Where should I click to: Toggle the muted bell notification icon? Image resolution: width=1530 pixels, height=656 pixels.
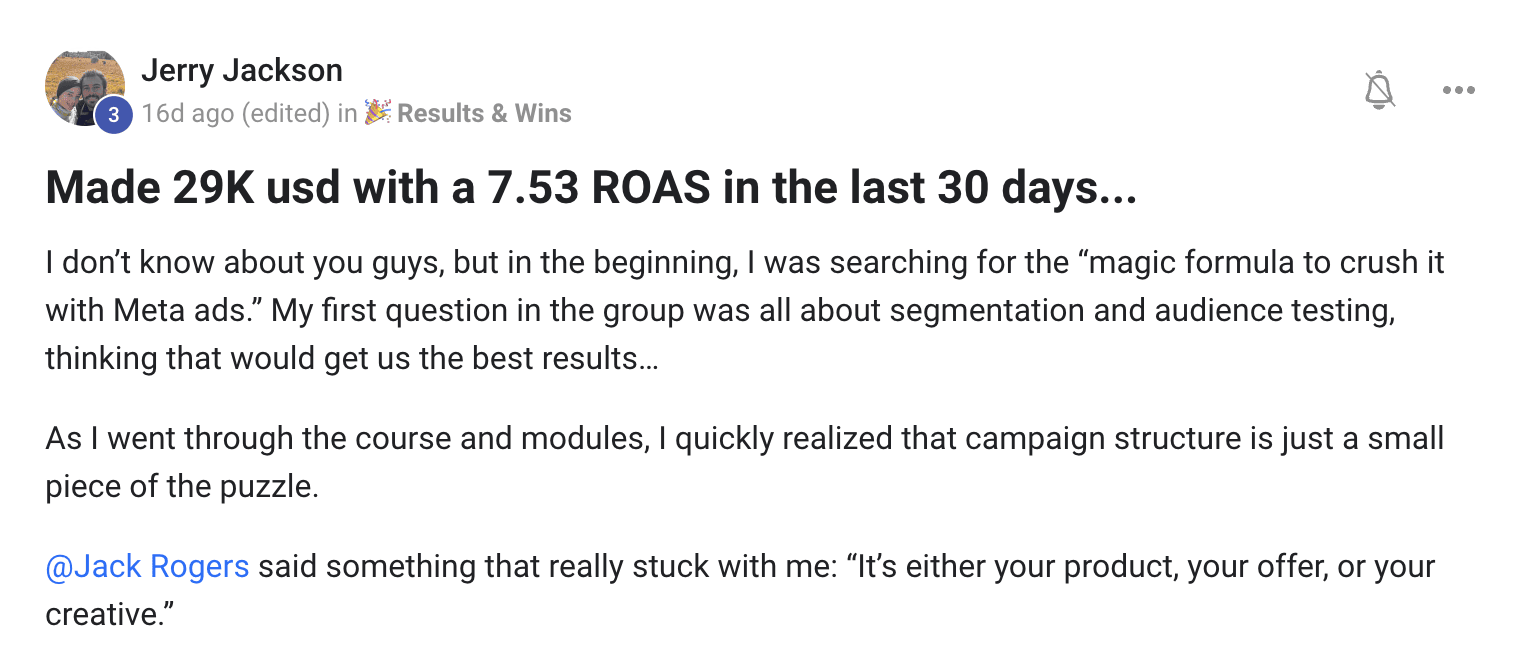(x=1379, y=90)
